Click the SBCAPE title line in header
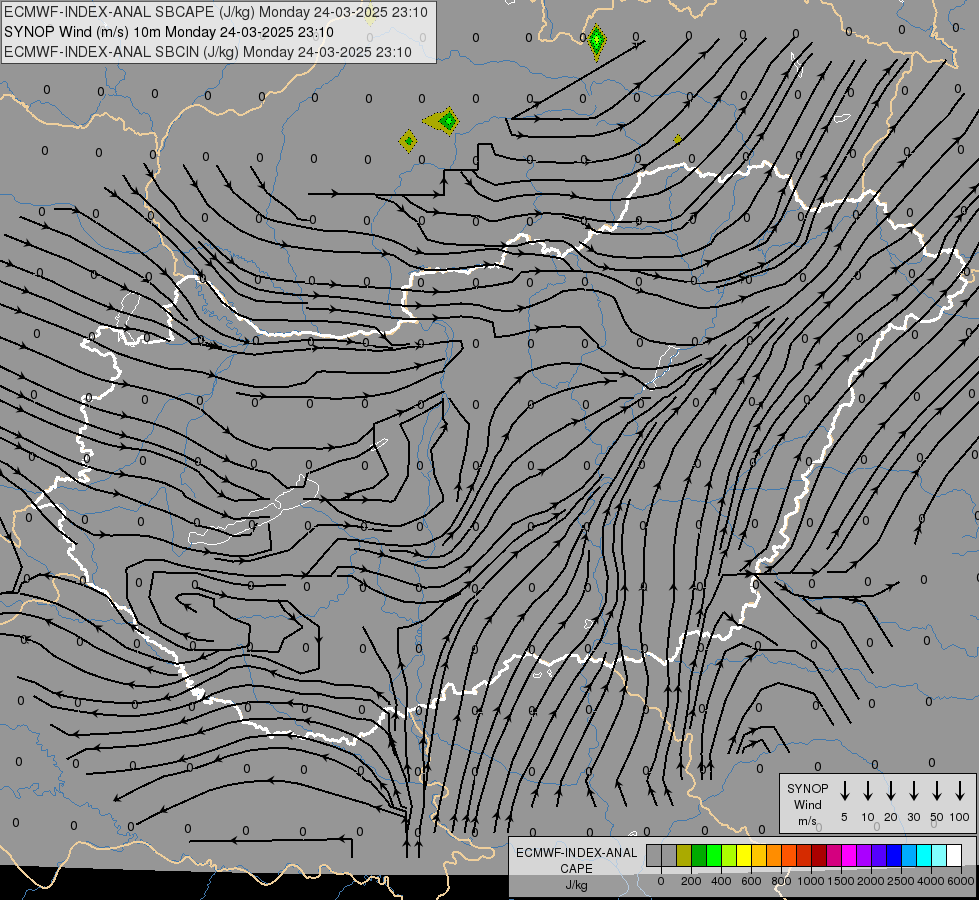Viewport: 979px width, 900px height. pos(216,12)
